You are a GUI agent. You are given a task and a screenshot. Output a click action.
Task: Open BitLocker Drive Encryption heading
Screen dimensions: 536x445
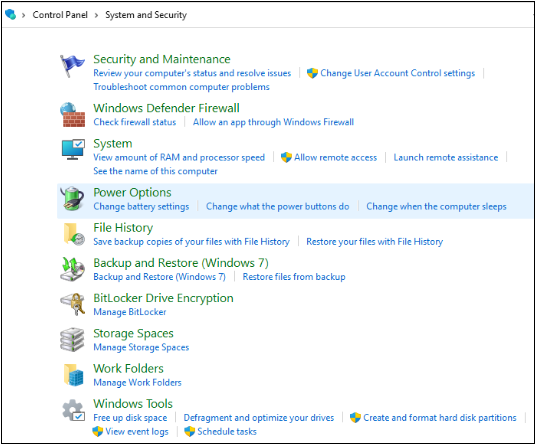point(163,298)
